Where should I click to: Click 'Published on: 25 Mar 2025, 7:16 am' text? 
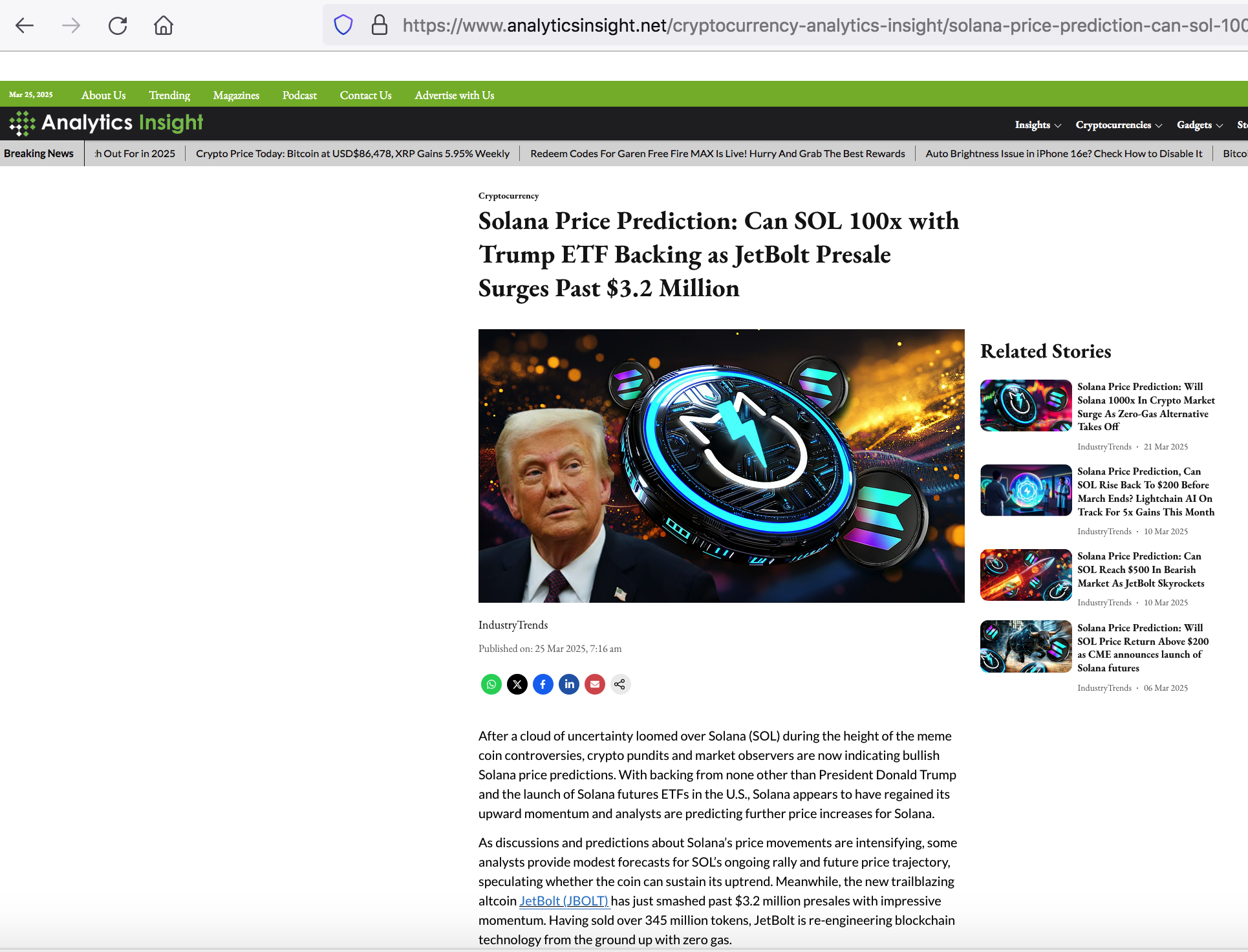click(x=550, y=649)
